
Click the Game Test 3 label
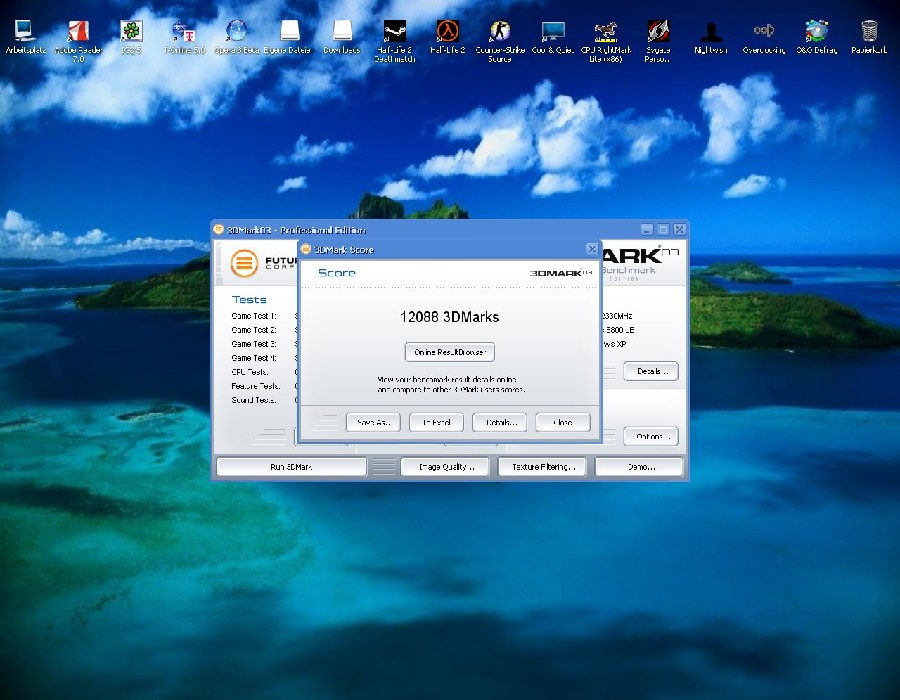254,344
